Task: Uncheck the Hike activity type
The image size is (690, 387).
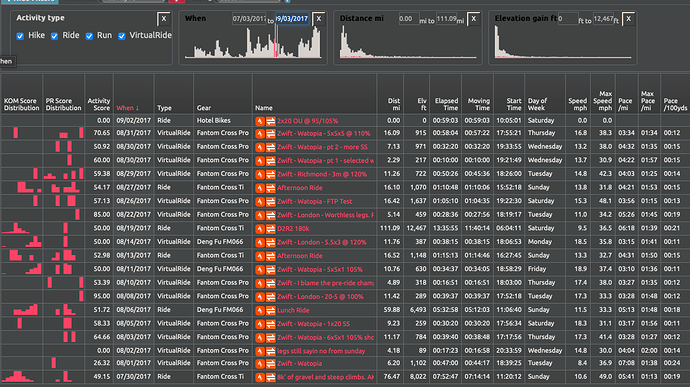Action: pos(20,36)
